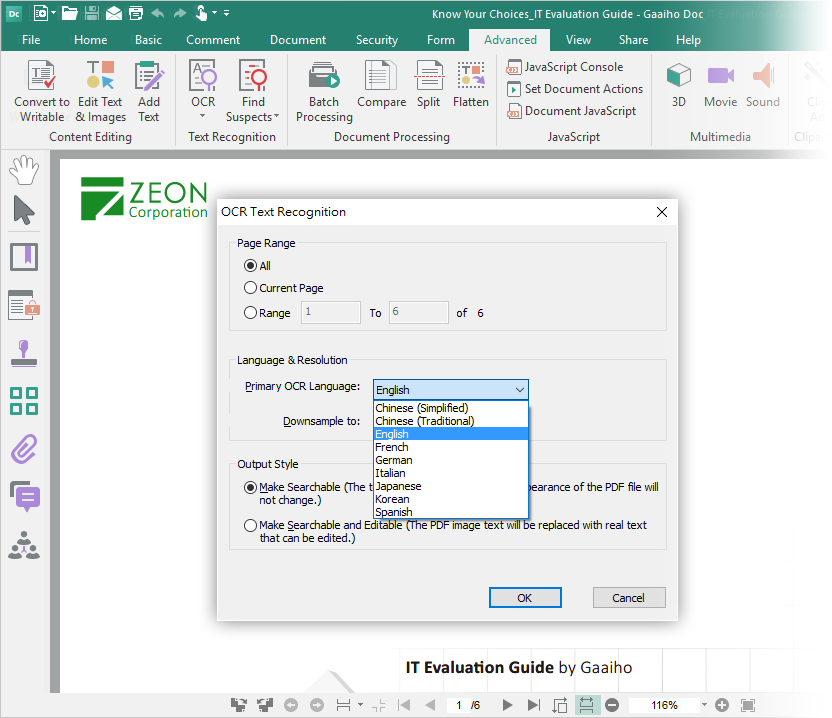Viewport: 832px width, 718px height.
Task: Choose Make Searchable output style
Action: (250, 487)
